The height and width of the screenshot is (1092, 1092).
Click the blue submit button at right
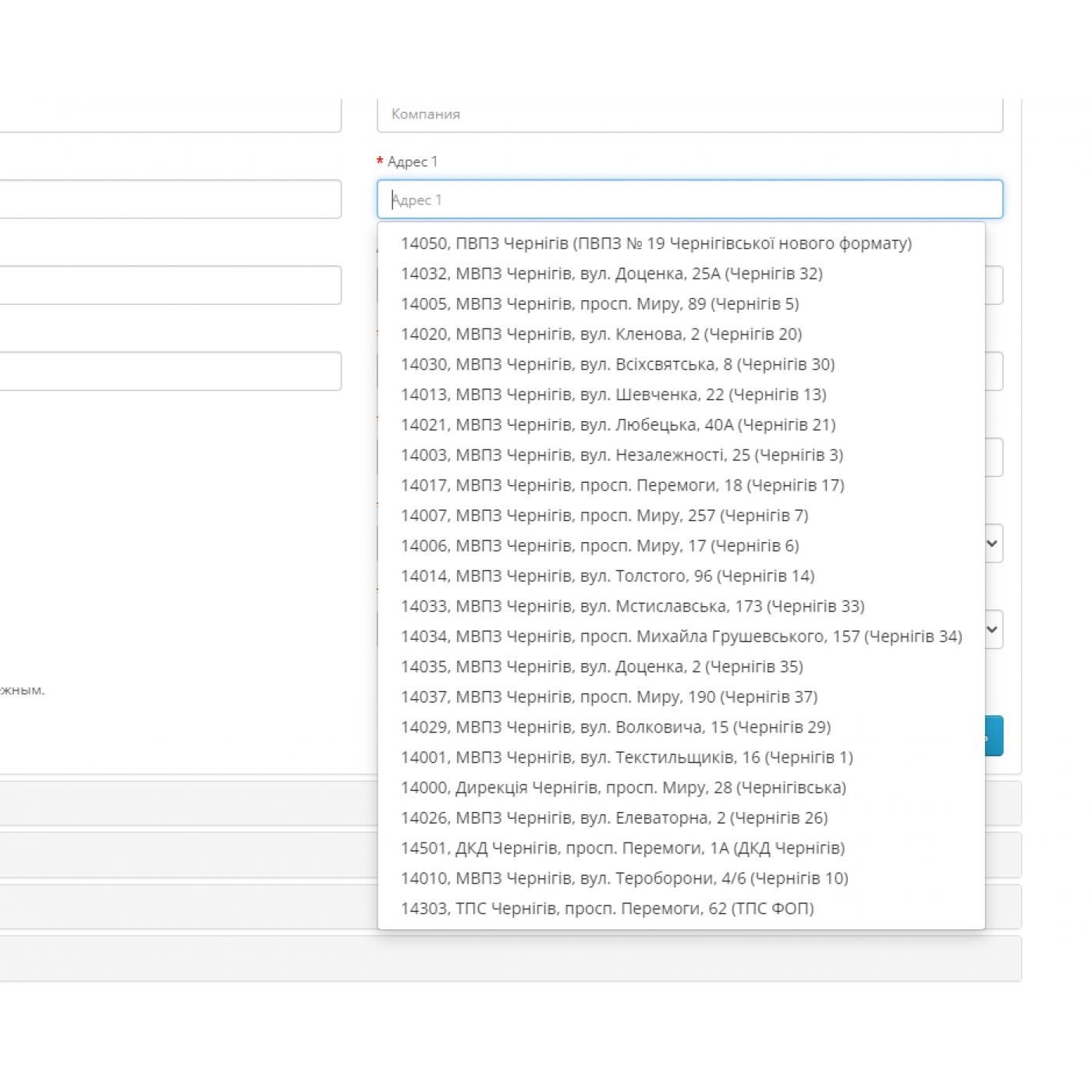pyautogui.click(x=994, y=736)
